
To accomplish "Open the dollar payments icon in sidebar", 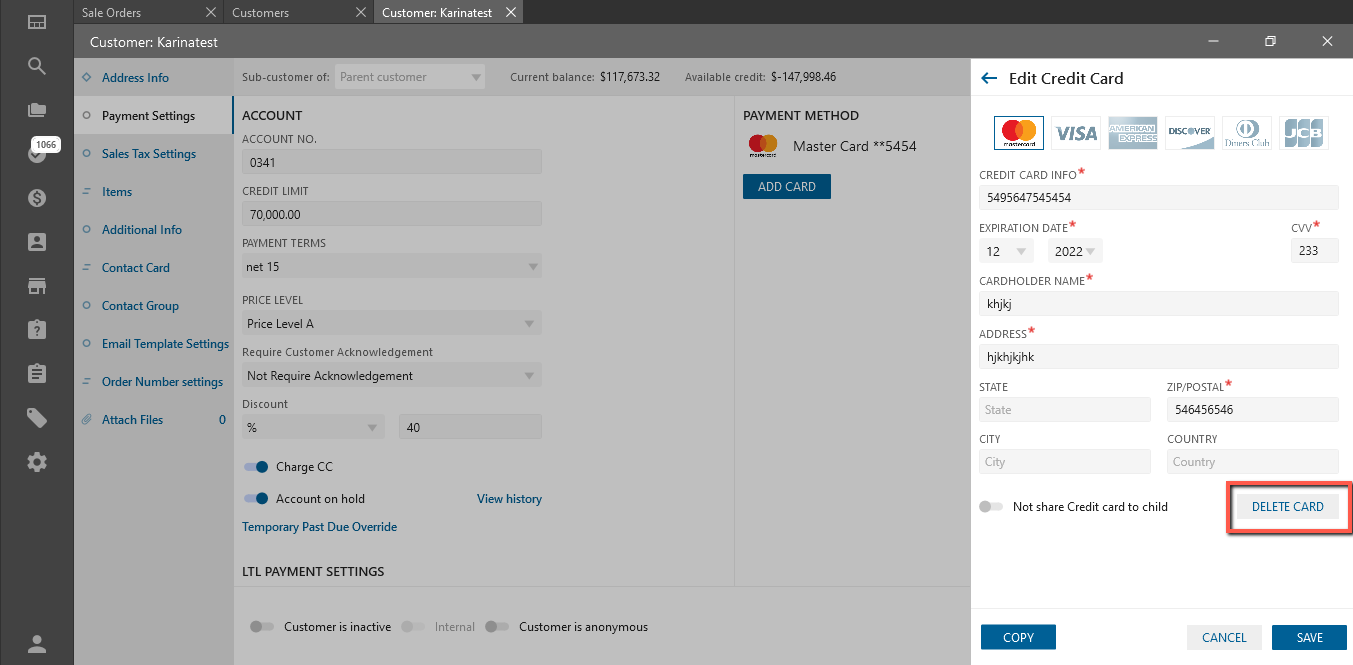I will [x=36, y=198].
